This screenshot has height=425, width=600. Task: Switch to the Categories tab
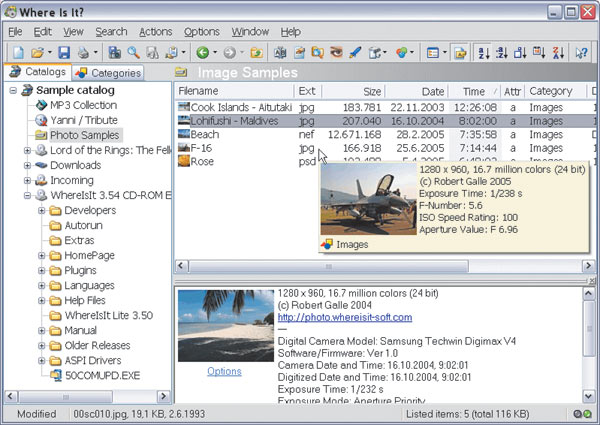(x=108, y=73)
